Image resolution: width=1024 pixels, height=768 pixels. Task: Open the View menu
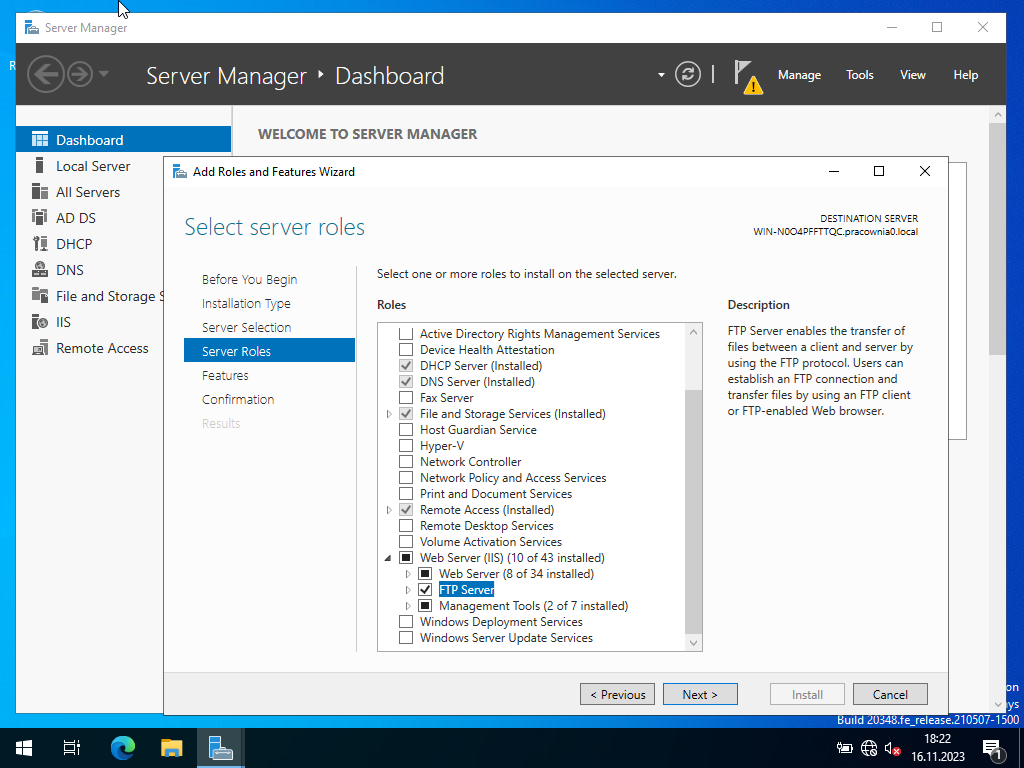912,75
